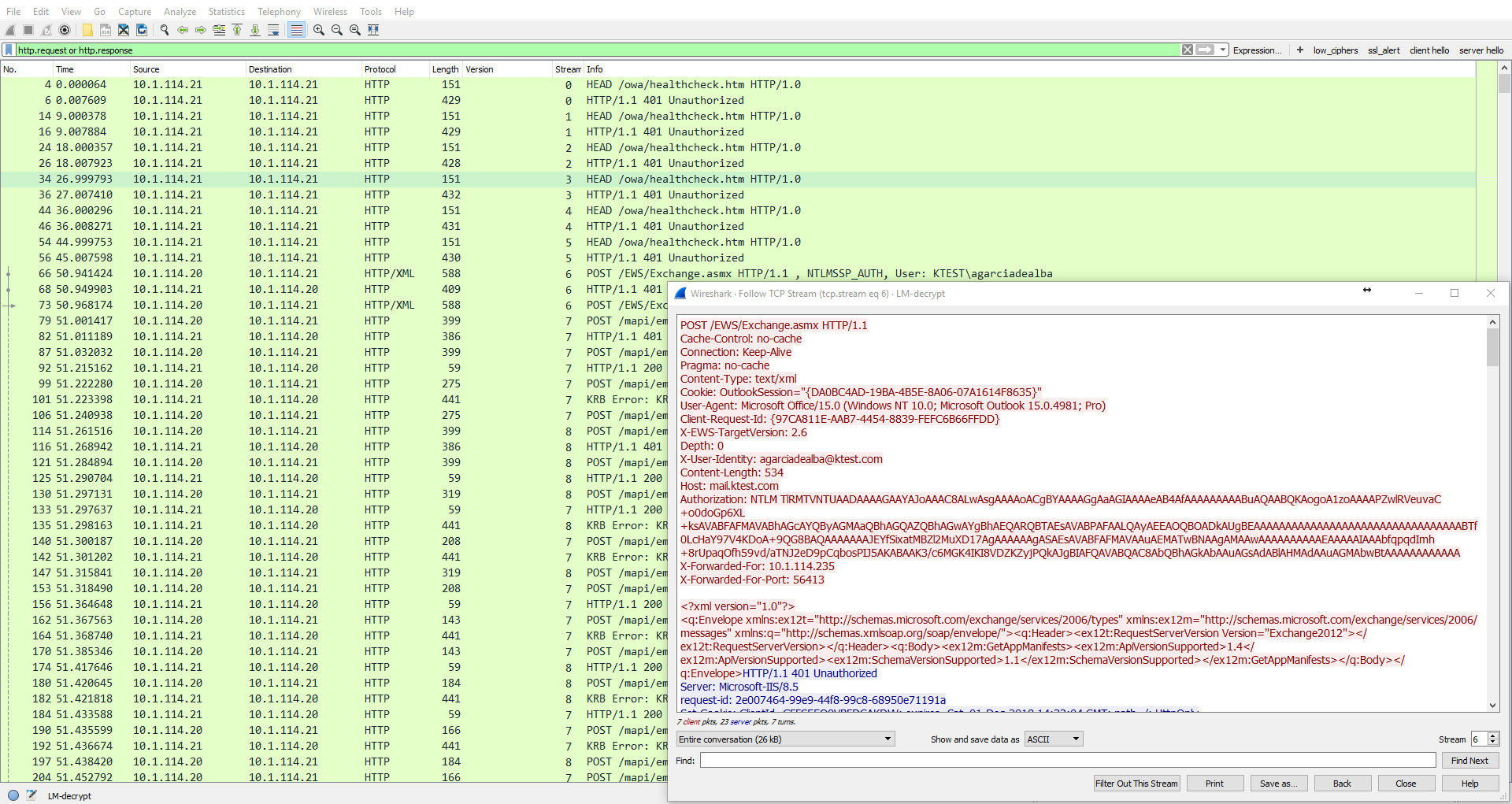The width and height of the screenshot is (1512, 804).
Task: Click the Find Next button
Action: (1469, 761)
